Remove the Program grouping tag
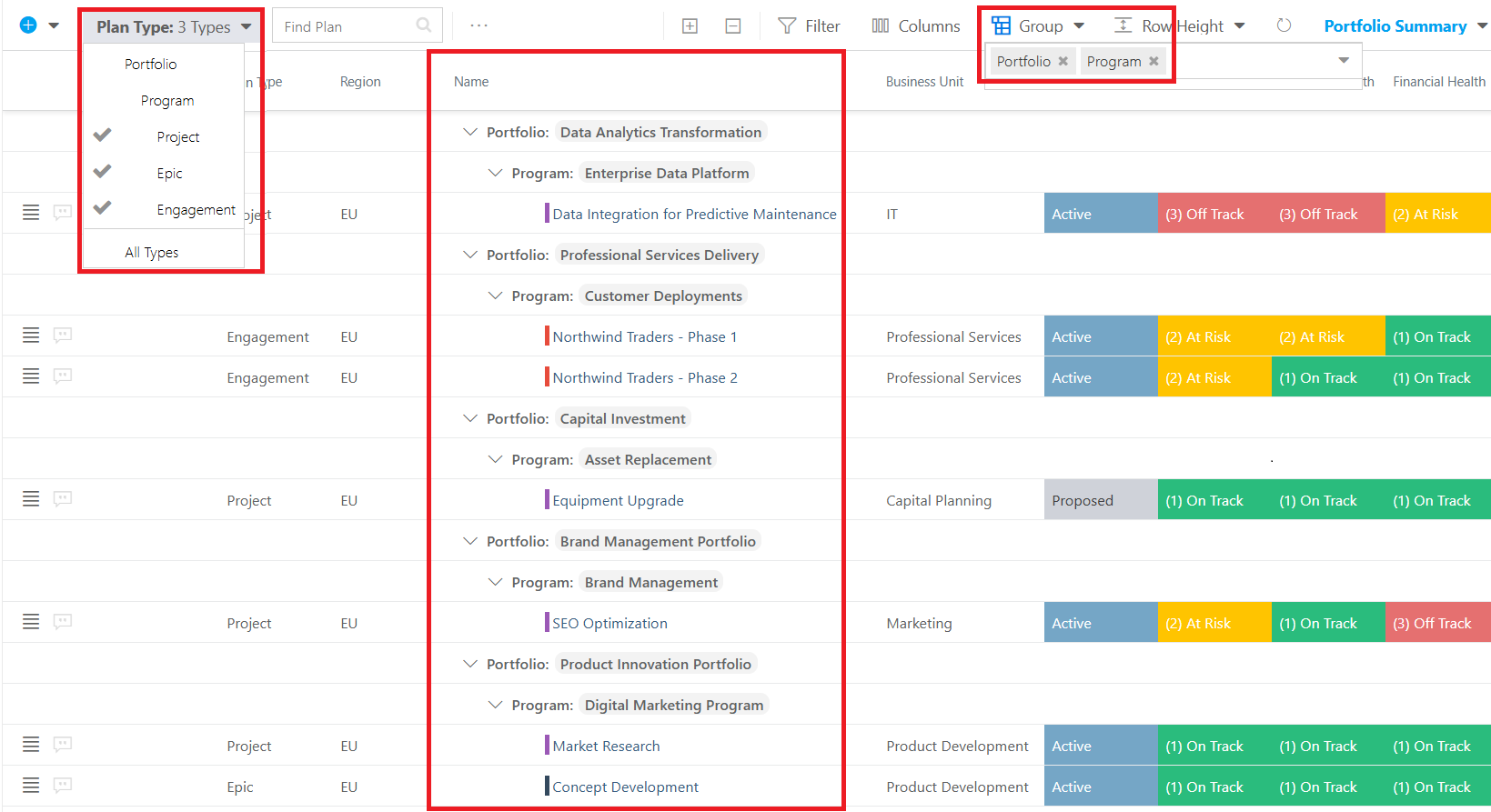Image resolution: width=1491 pixels, height=812 pixels. click(x=1154, y=61)
